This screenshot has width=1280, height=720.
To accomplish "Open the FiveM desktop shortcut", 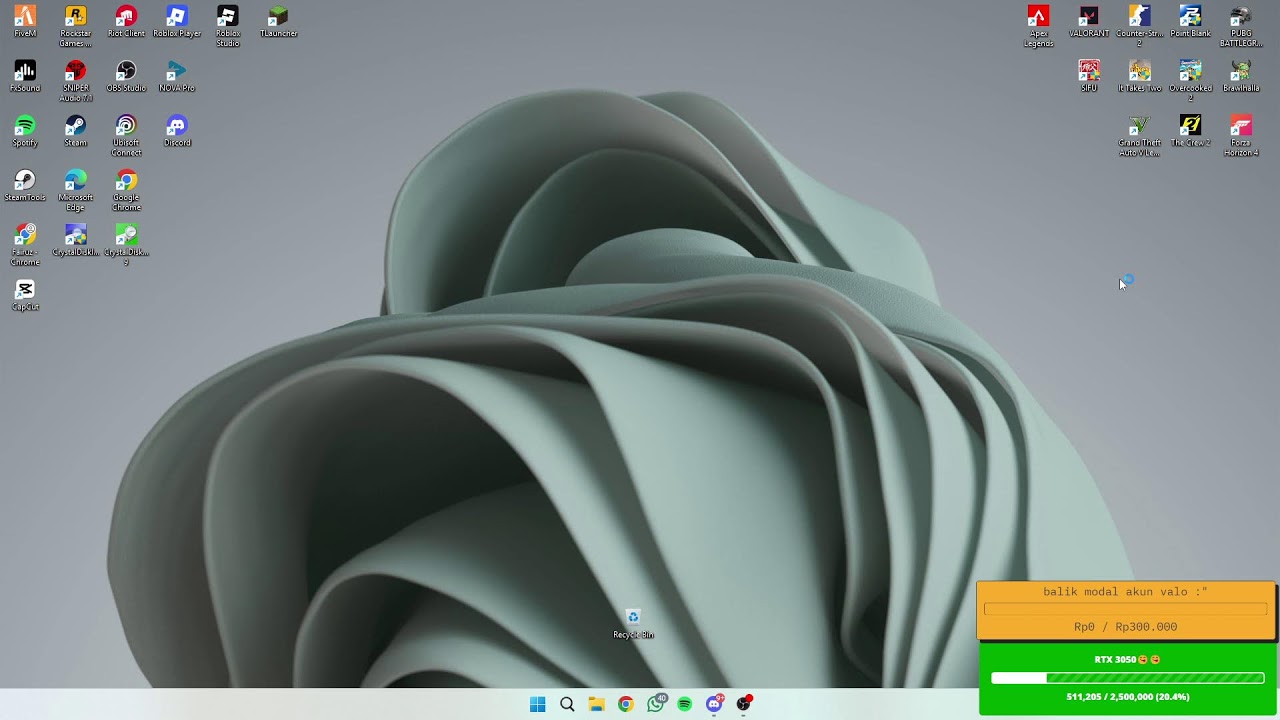I will (x=25, y=21).
